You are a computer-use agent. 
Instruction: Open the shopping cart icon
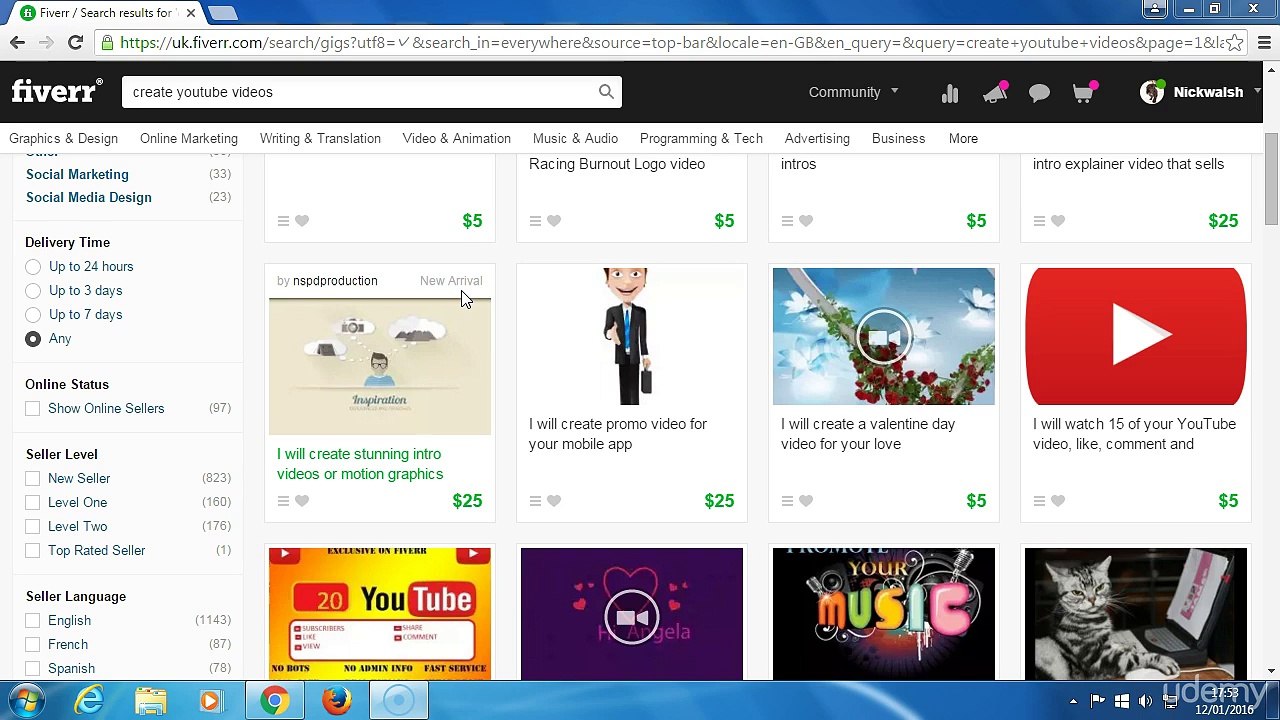tap(1084, 92)
